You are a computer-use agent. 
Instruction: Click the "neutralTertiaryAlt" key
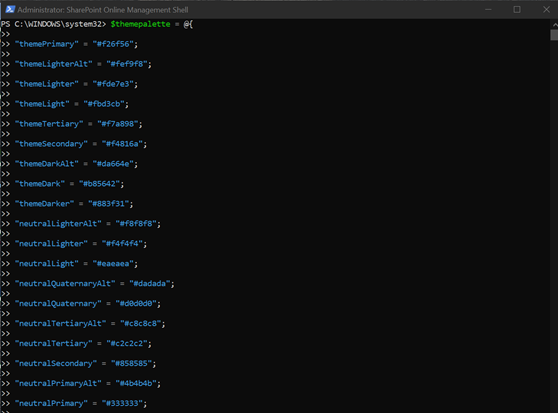pyautogui.click(x=60, y=323)
